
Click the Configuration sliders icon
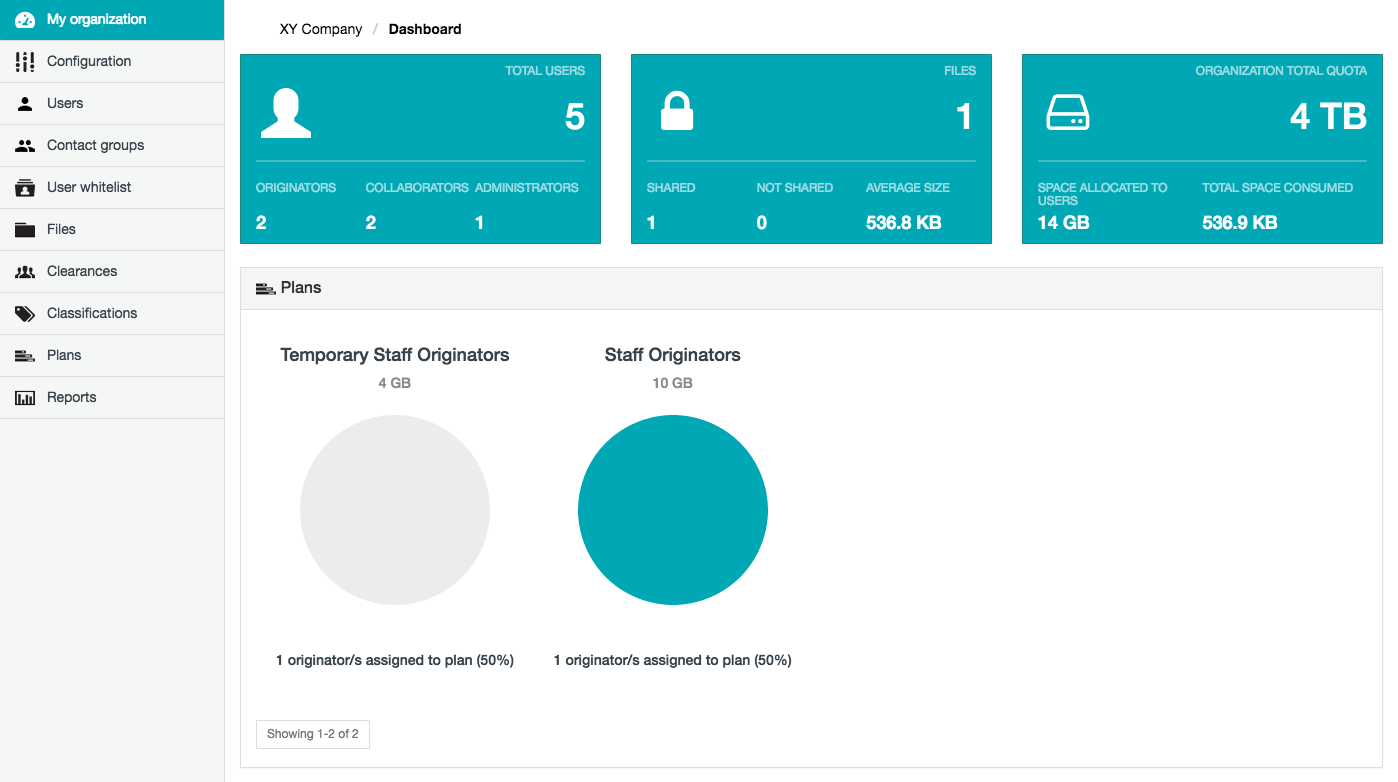click(25, 62)
